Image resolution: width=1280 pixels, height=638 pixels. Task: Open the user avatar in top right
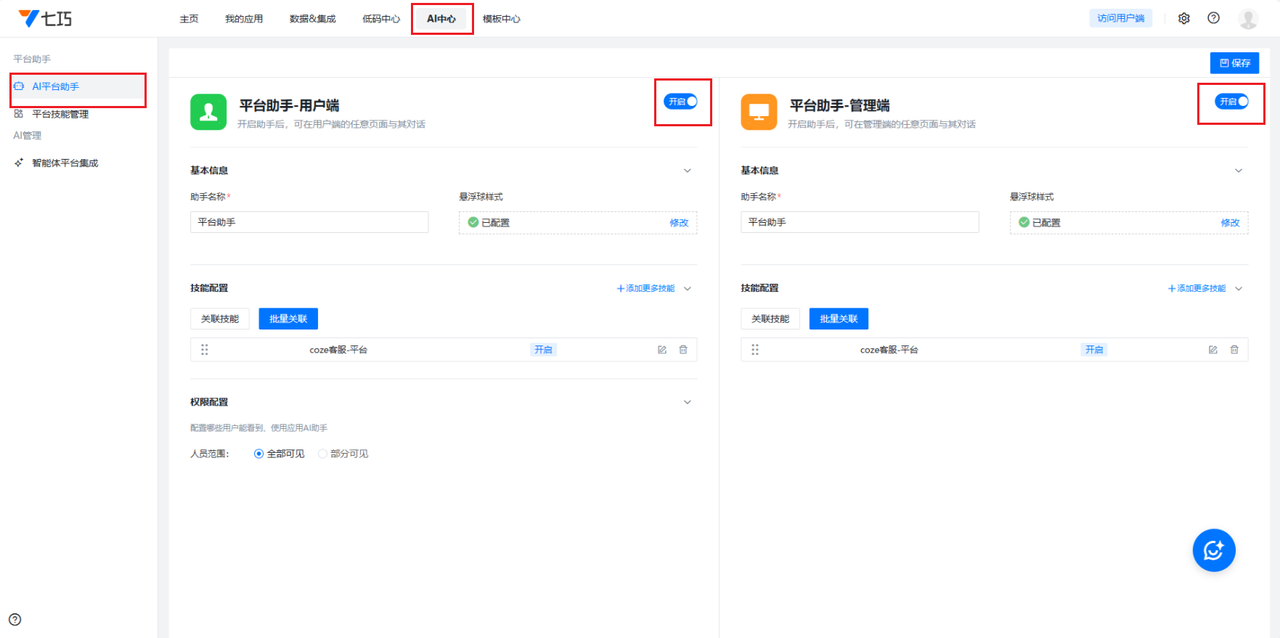[1247, 18]
